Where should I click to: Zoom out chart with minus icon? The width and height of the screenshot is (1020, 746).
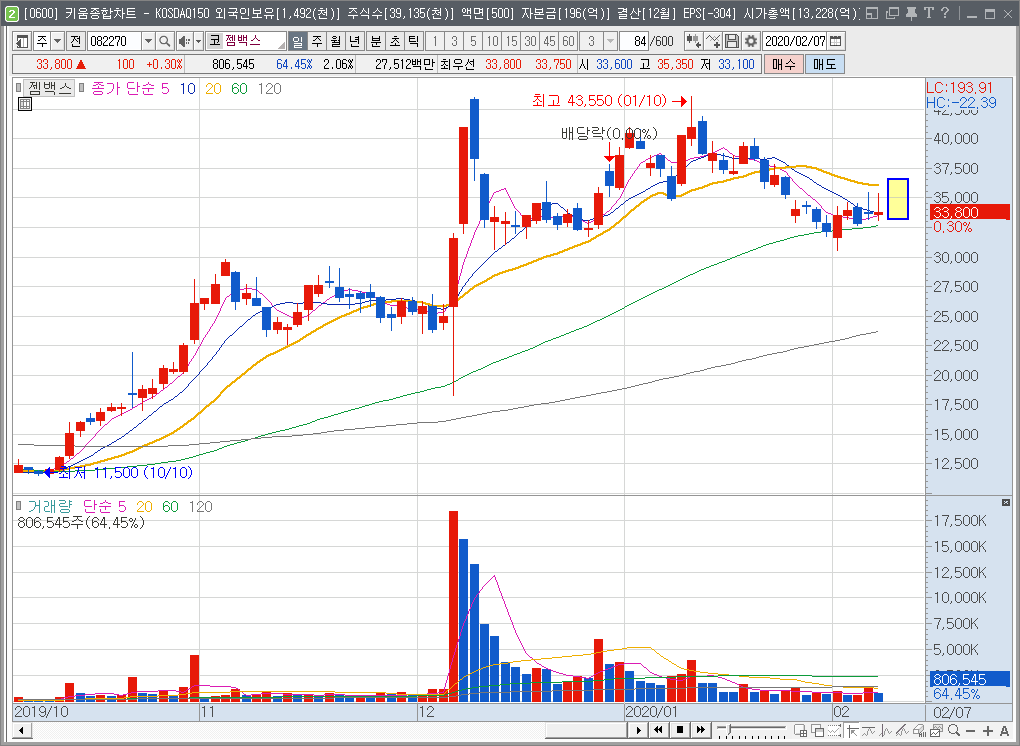(971, 730)
